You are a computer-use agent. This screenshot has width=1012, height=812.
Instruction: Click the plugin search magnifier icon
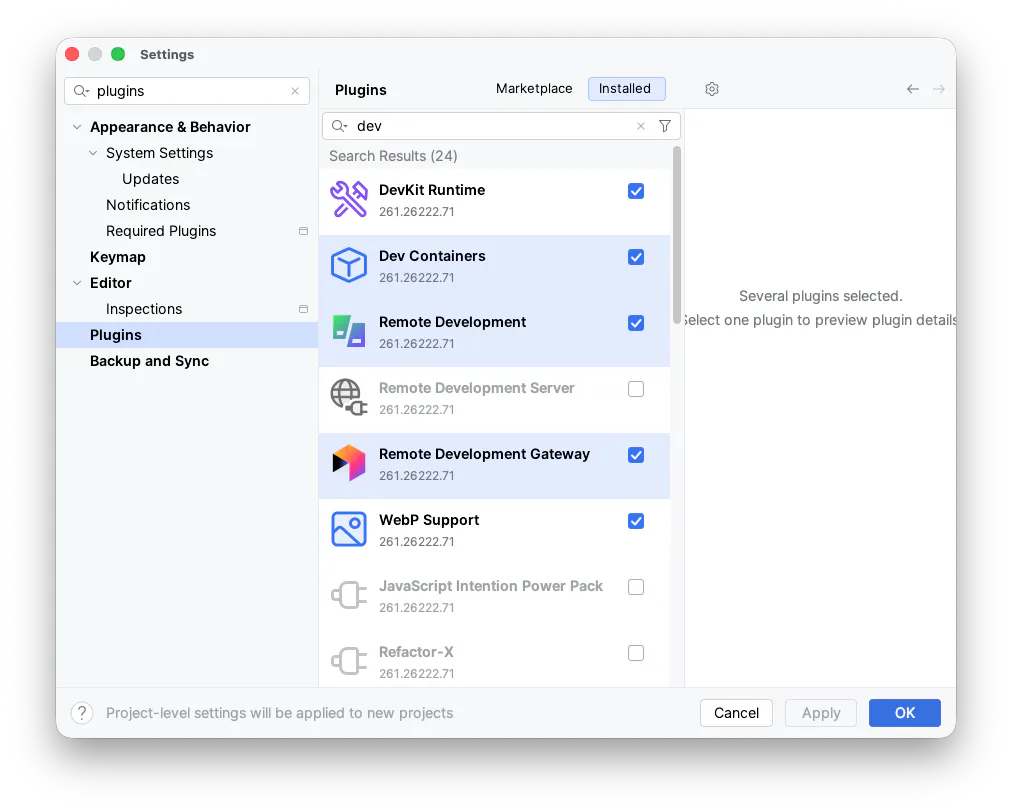coord(339,126)
